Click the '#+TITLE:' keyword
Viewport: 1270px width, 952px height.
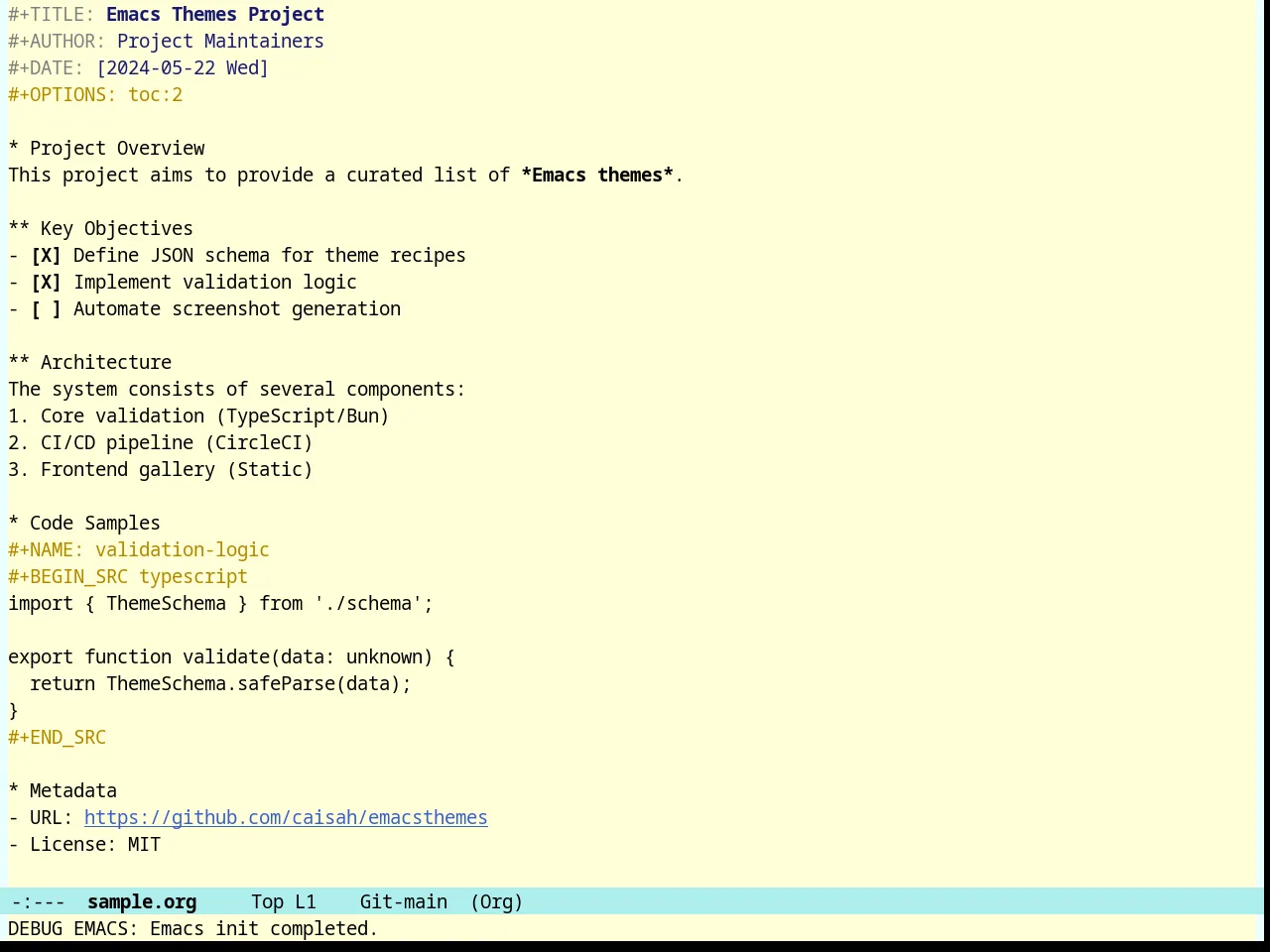(52, 15)
